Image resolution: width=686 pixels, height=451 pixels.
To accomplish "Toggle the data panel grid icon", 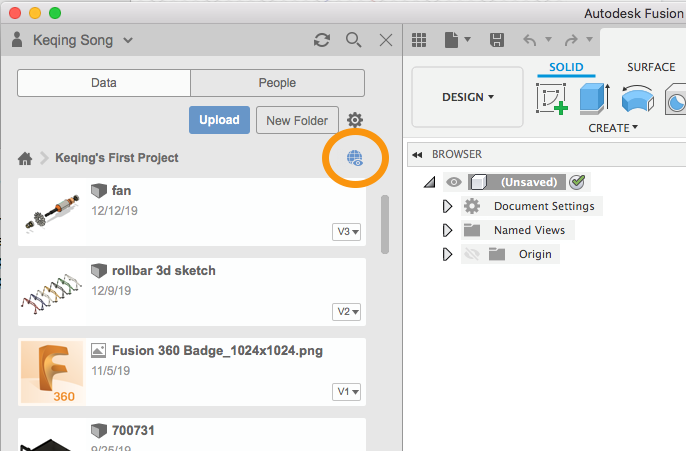I will [x=419, y=40].
